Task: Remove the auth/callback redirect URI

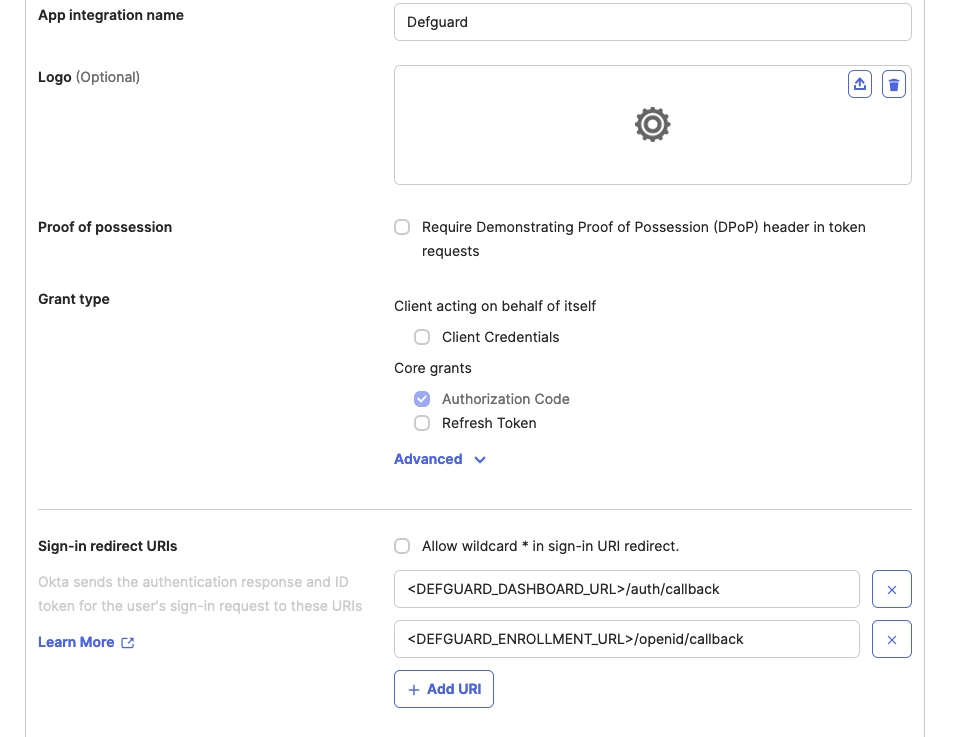Action: pos(891,589)
